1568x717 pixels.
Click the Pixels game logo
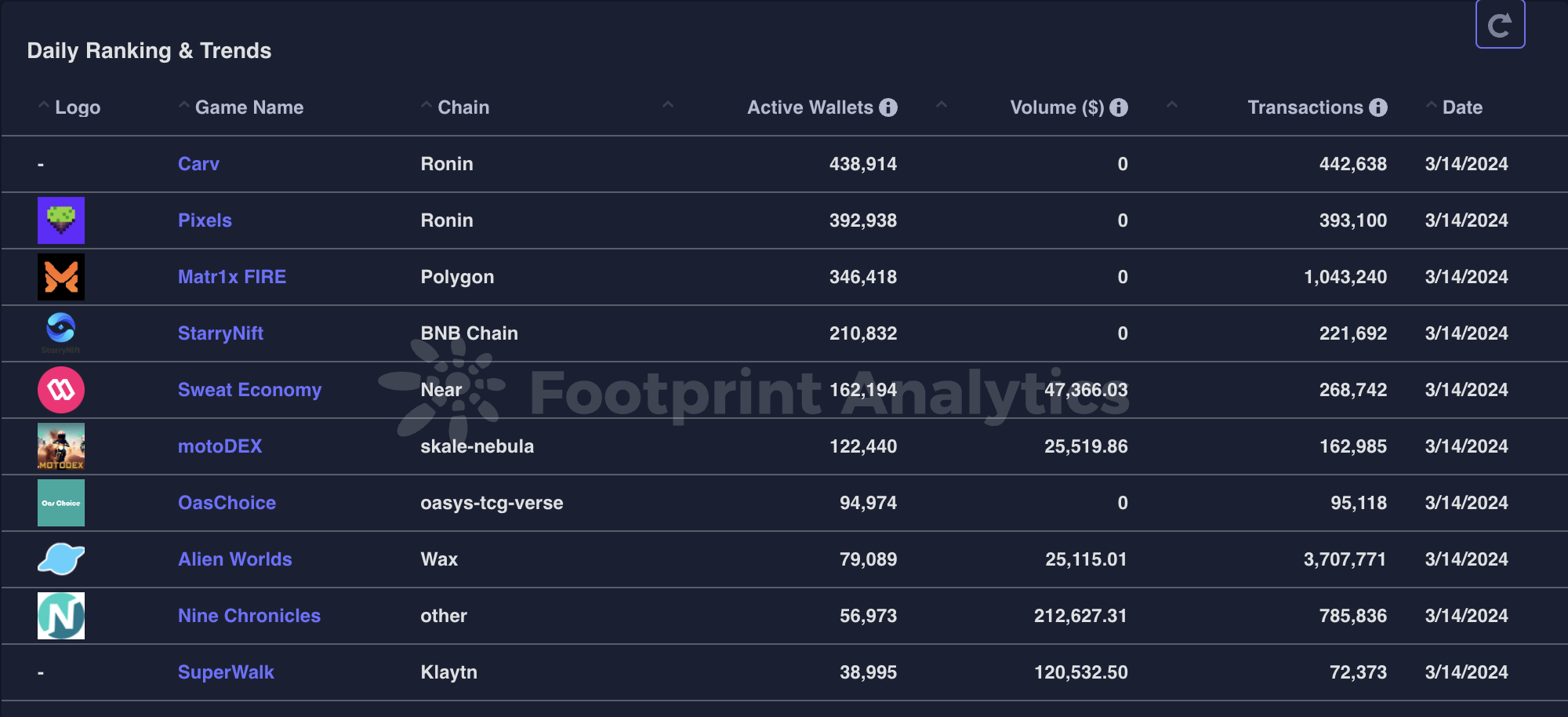[x=61, y=220]
